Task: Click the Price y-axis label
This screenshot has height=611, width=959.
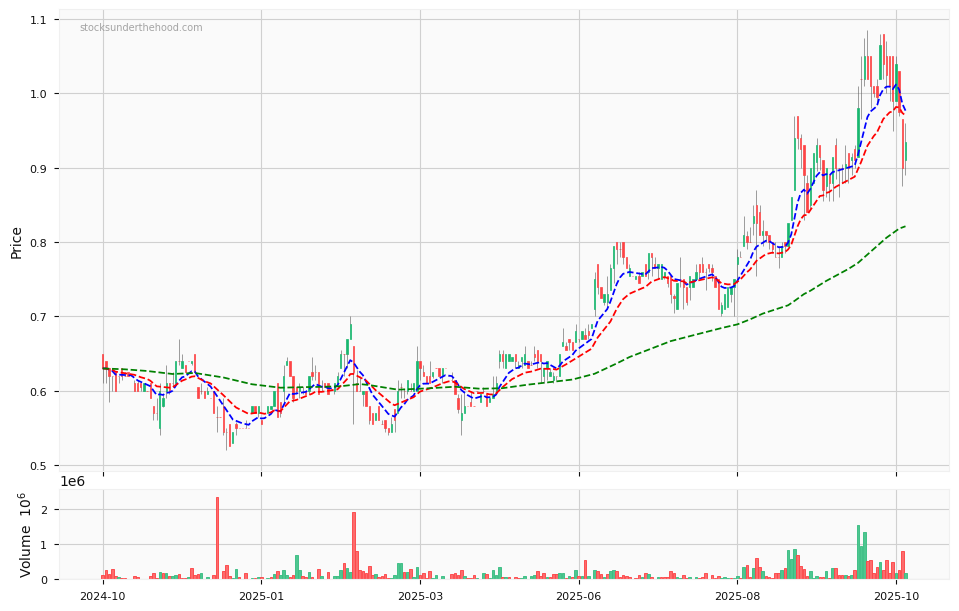Action: point(17,243)
